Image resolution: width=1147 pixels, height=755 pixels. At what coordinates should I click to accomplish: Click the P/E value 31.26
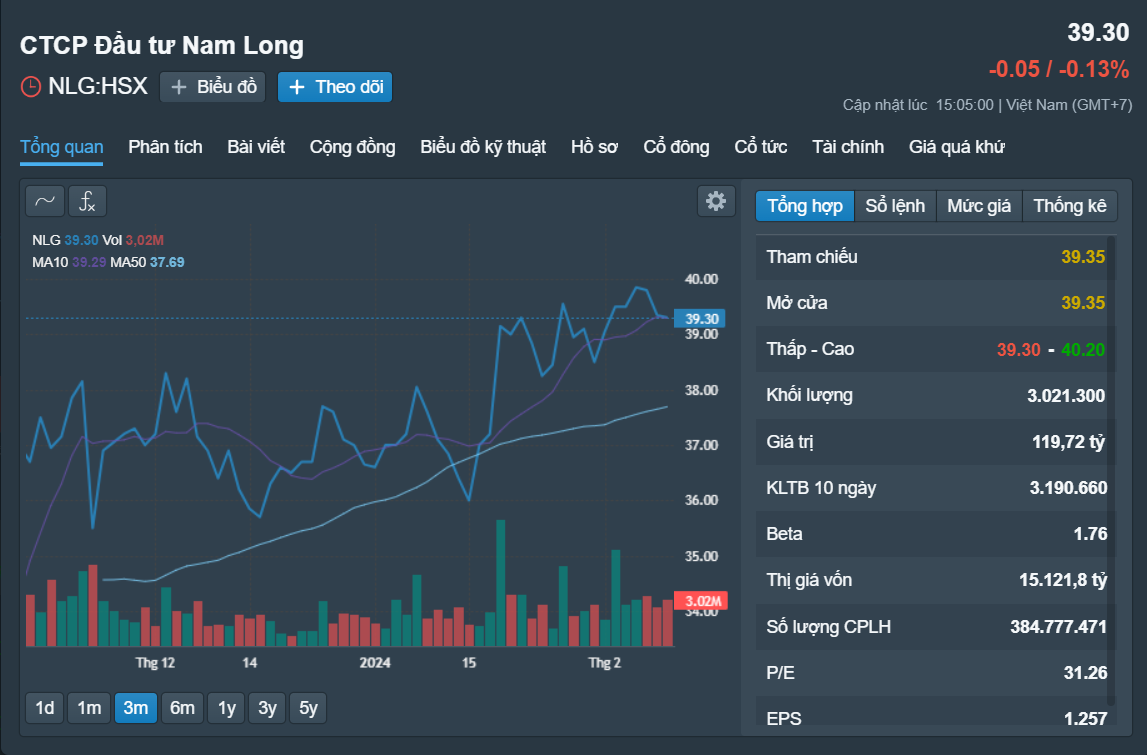1086,673
